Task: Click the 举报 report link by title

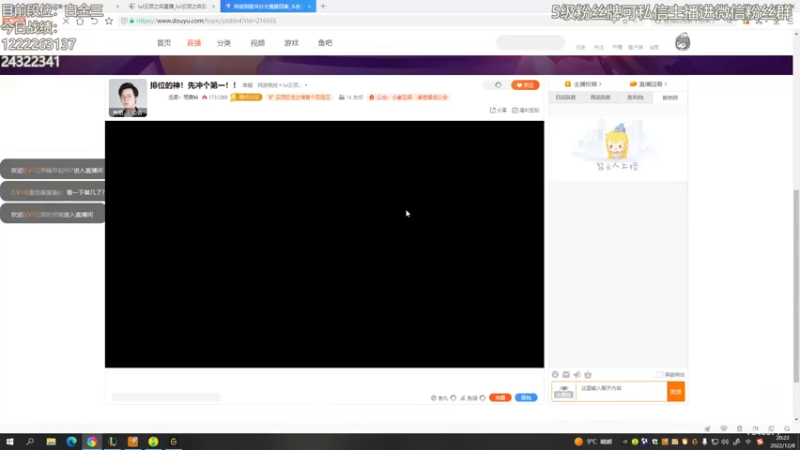Action: point(247,85)
